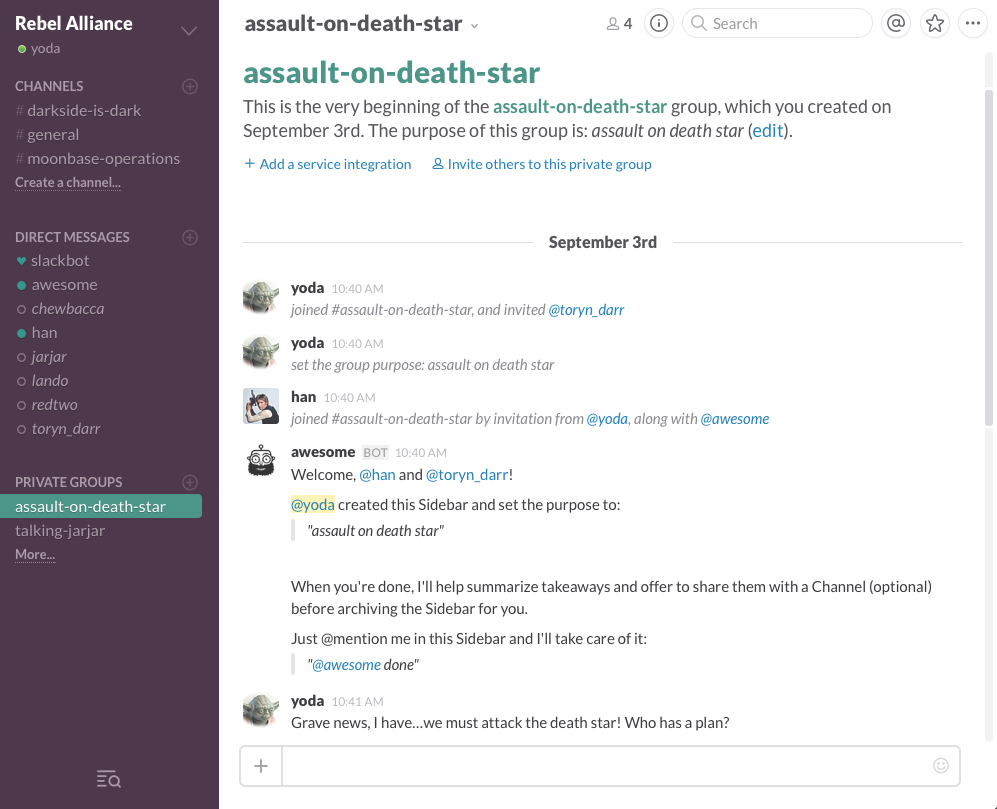The height and width of the screenshot is (809, 997).
Task: Start a new direct message plus icon
Action: tap(189, 237)
